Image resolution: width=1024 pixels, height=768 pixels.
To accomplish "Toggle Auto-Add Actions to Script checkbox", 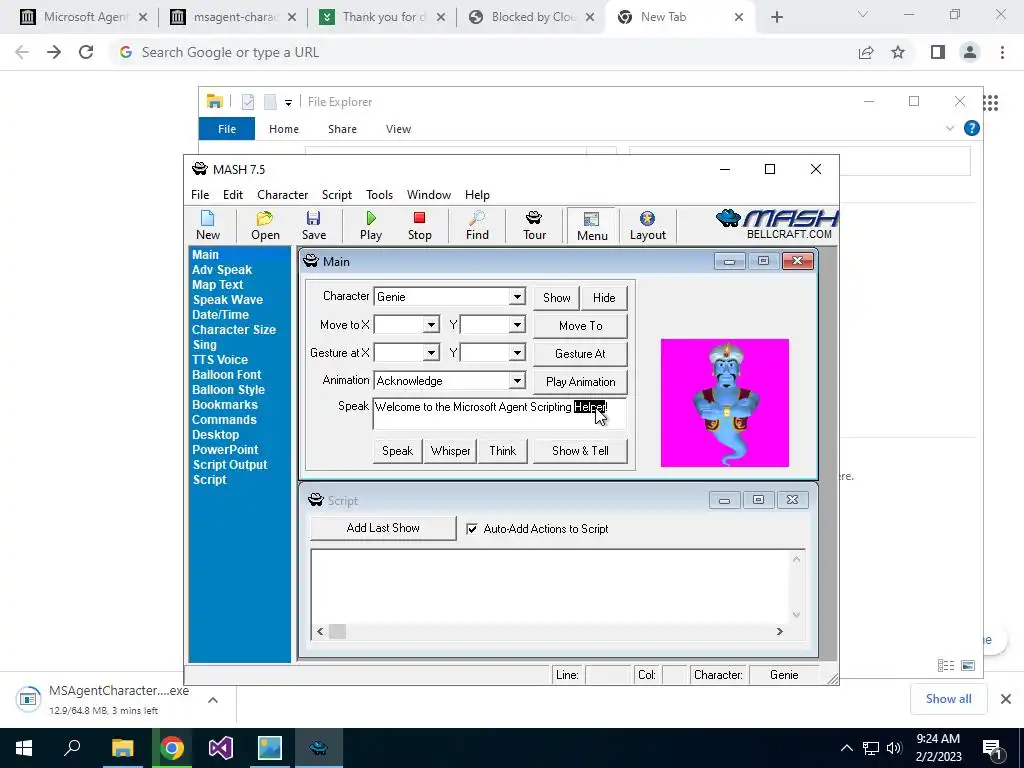I will (472, 529).
